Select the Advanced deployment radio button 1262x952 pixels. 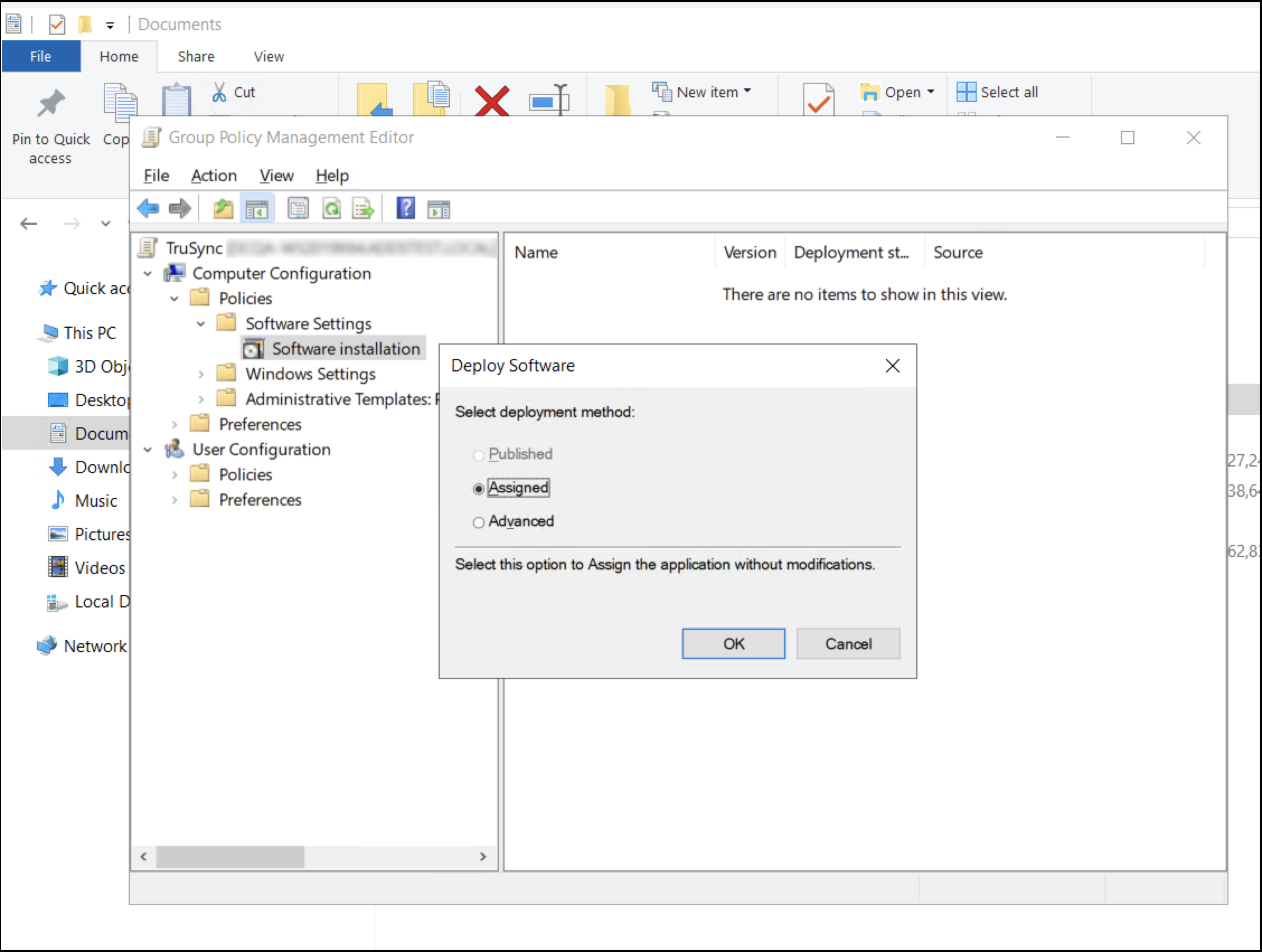pos(479,522)
